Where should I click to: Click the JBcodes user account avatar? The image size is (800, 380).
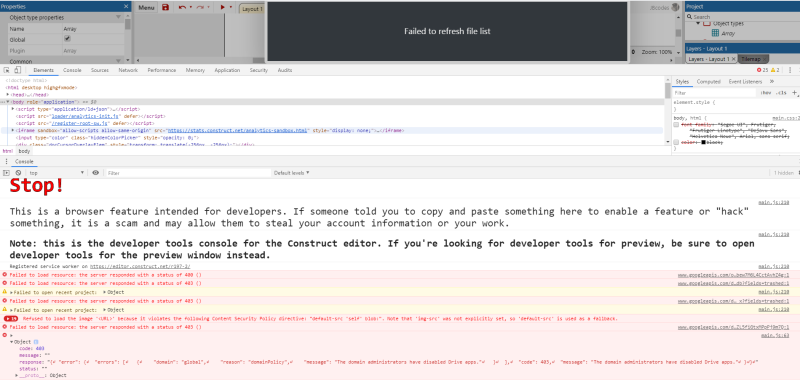tap(676, 7)
